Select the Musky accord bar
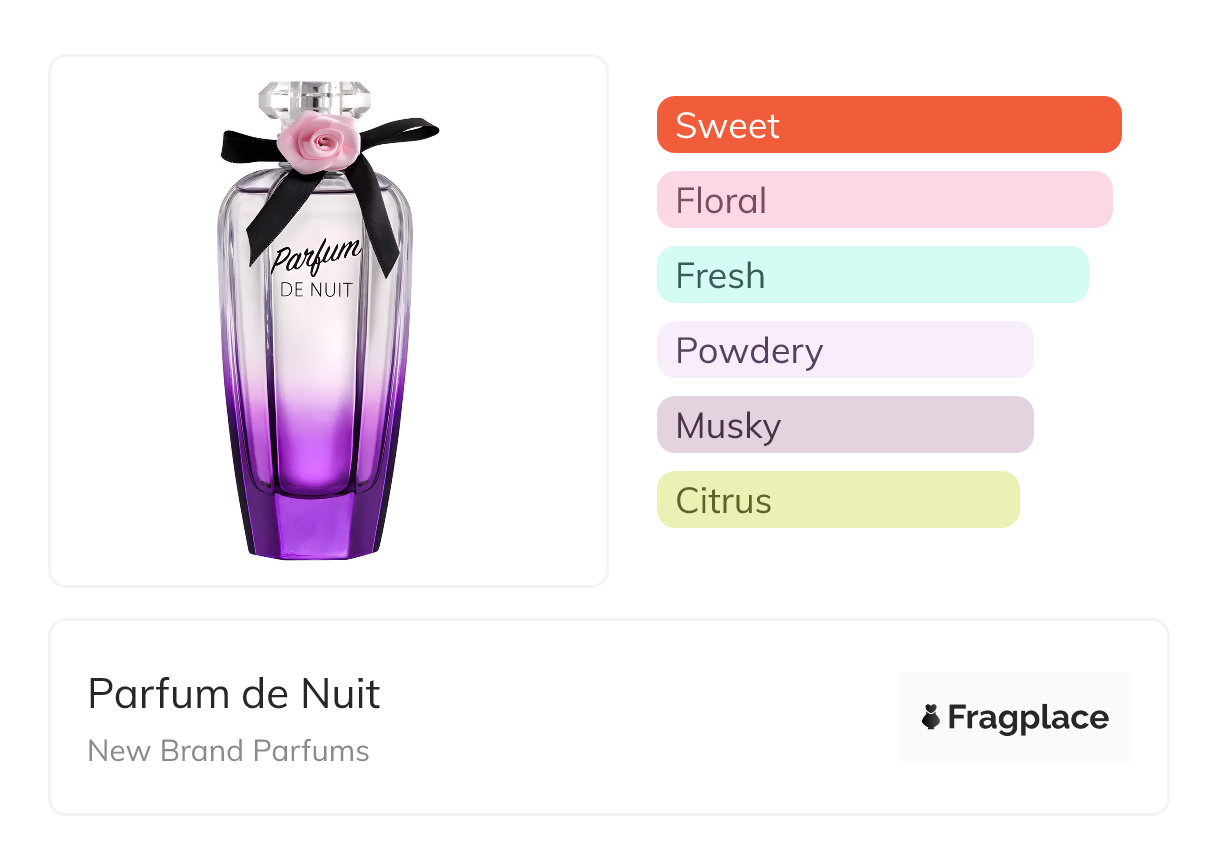Image resolution: width=1218 pixels, height=864 pixels. click(x=845, y=425)
